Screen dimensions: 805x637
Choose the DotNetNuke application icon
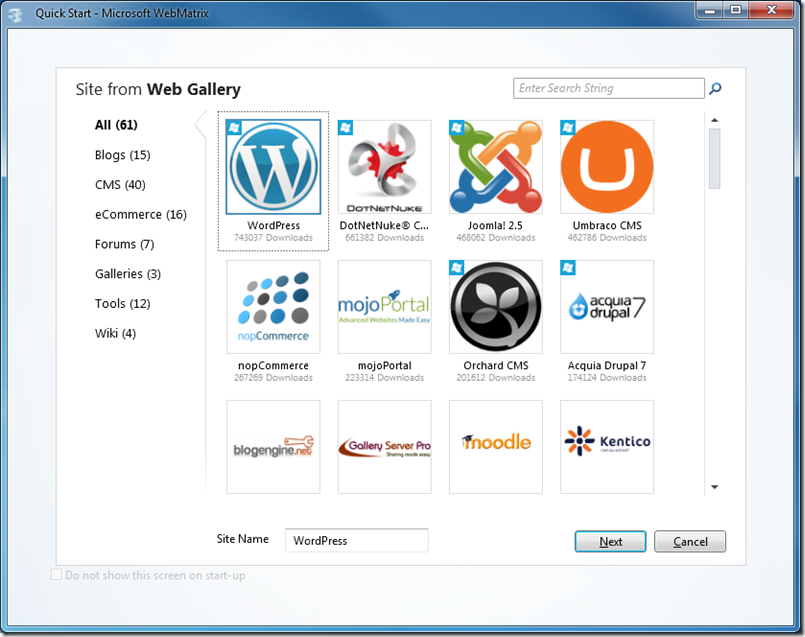385,167
